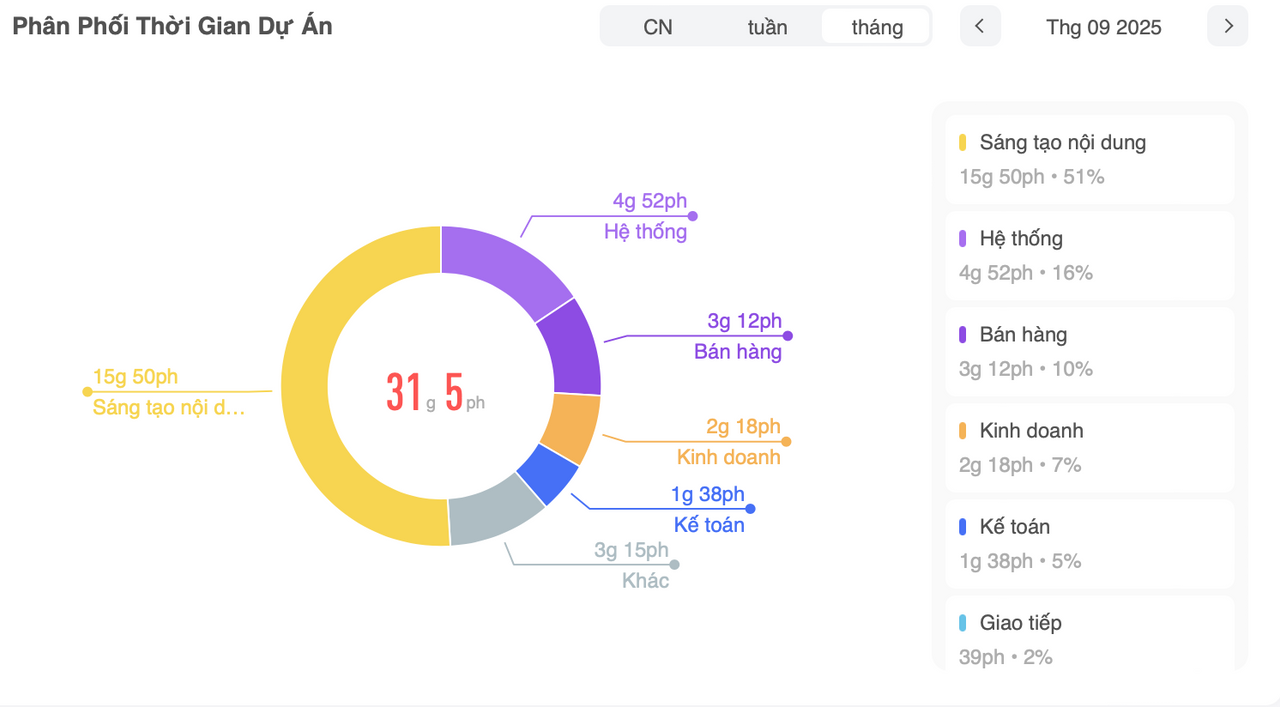Click the Kinh doanh legend entry
The width and height of the screenshot is (1280, 707).
(1089, 446)
